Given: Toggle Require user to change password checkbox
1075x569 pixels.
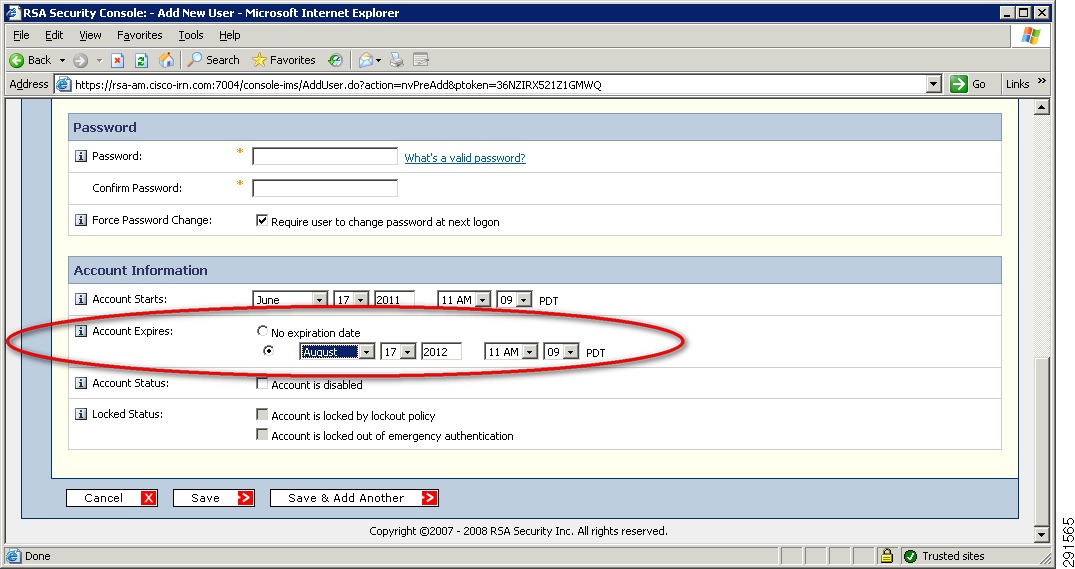Looking at the screenshot, I should pyautogui.click(x=261, y=221).
